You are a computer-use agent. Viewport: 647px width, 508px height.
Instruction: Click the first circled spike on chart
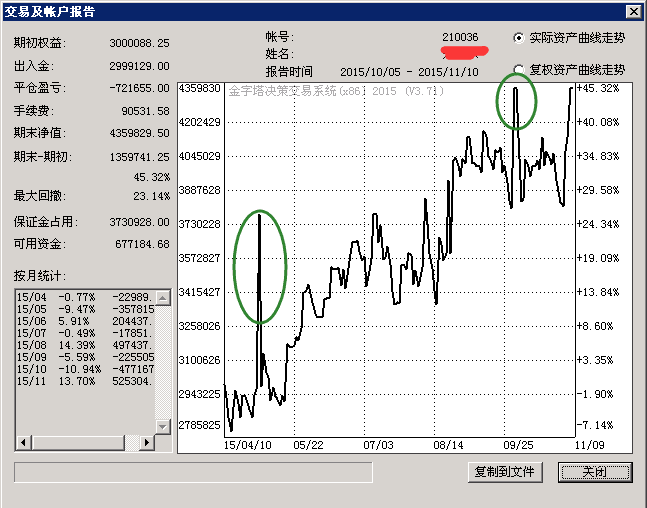tap(260, 266)
